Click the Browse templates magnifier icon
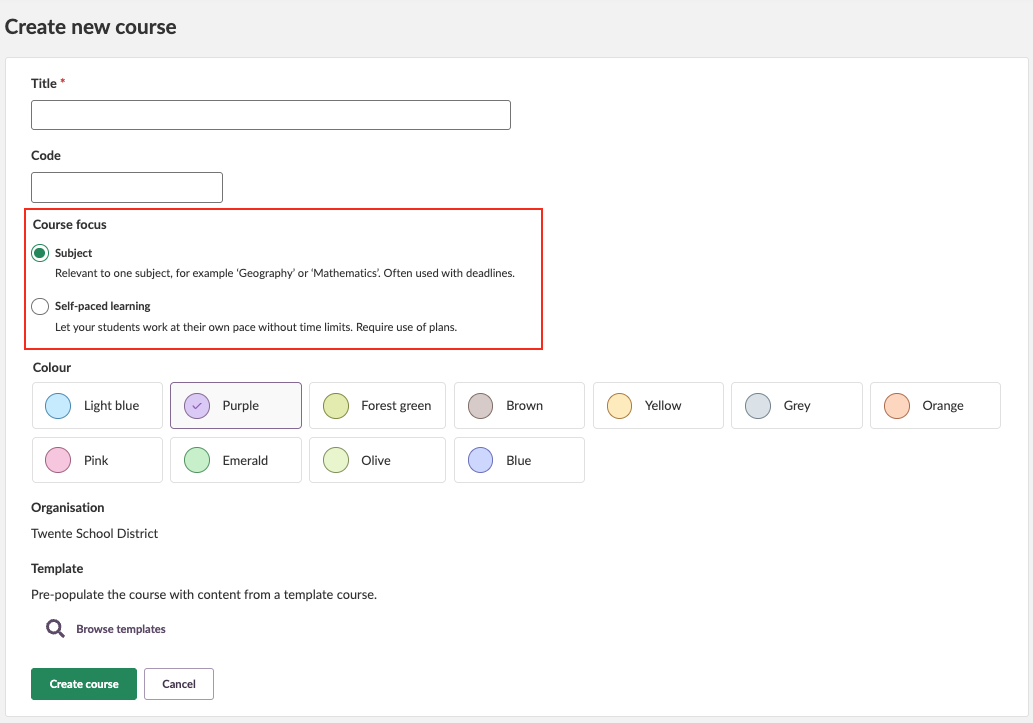1033x723 pixels. (x=54, y=629)
